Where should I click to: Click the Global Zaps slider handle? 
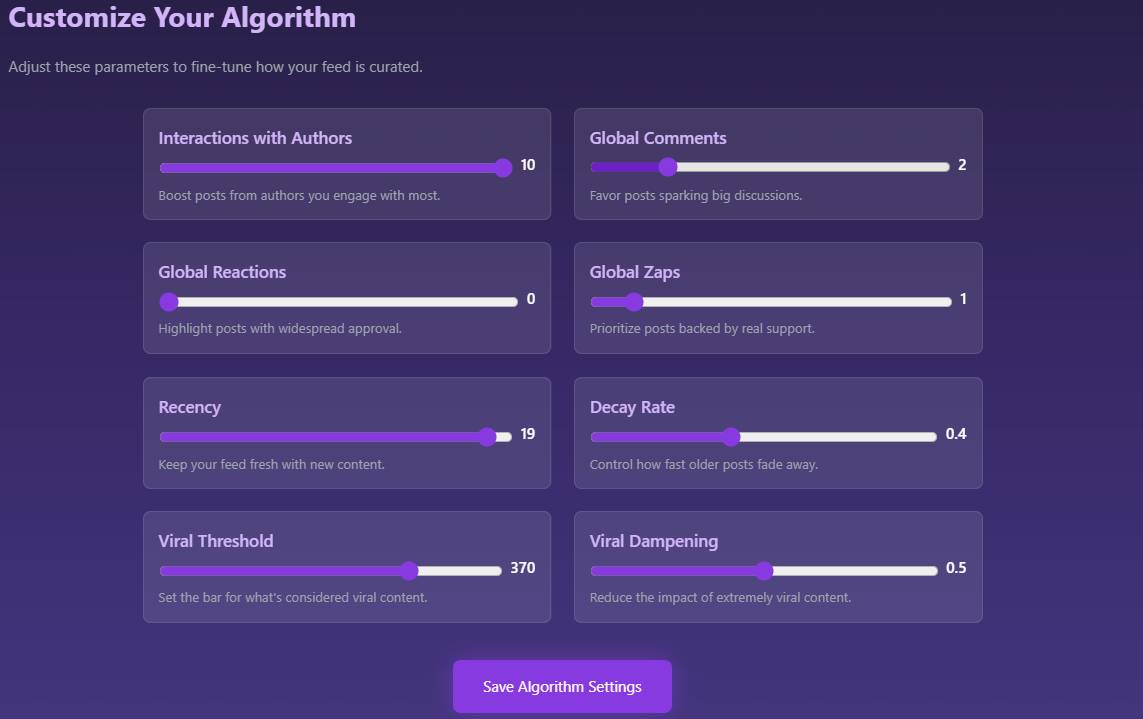pos(633,302)
